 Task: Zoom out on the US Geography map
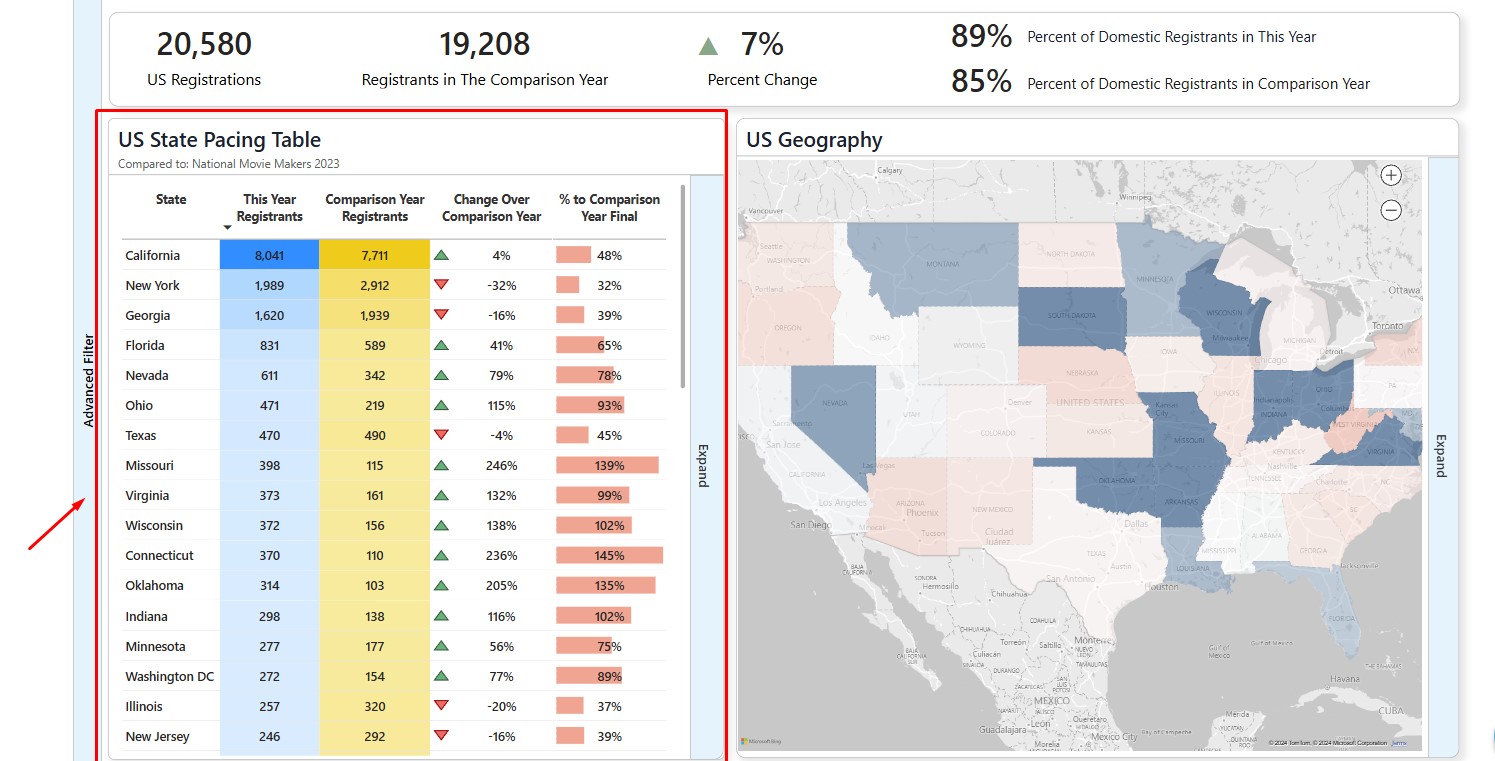[1391, 210]
